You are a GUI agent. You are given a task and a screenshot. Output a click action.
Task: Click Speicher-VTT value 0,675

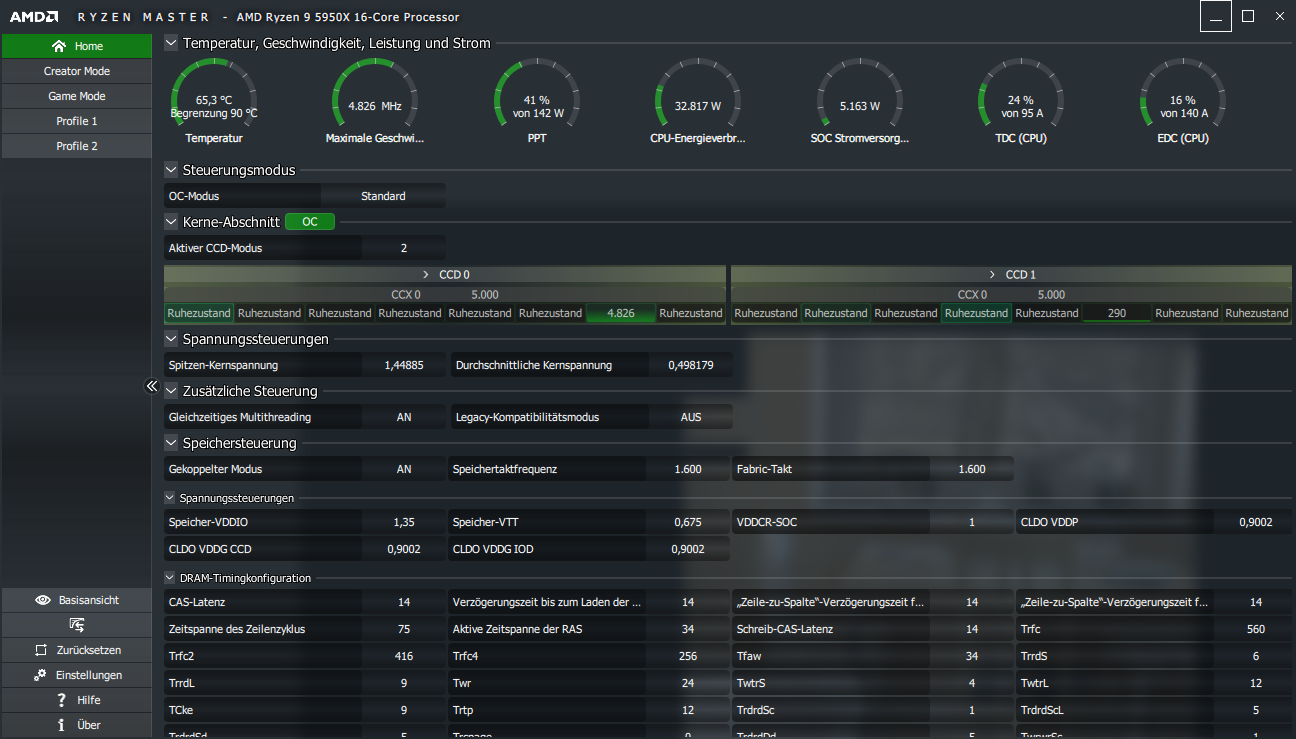[x=688, y=522]
